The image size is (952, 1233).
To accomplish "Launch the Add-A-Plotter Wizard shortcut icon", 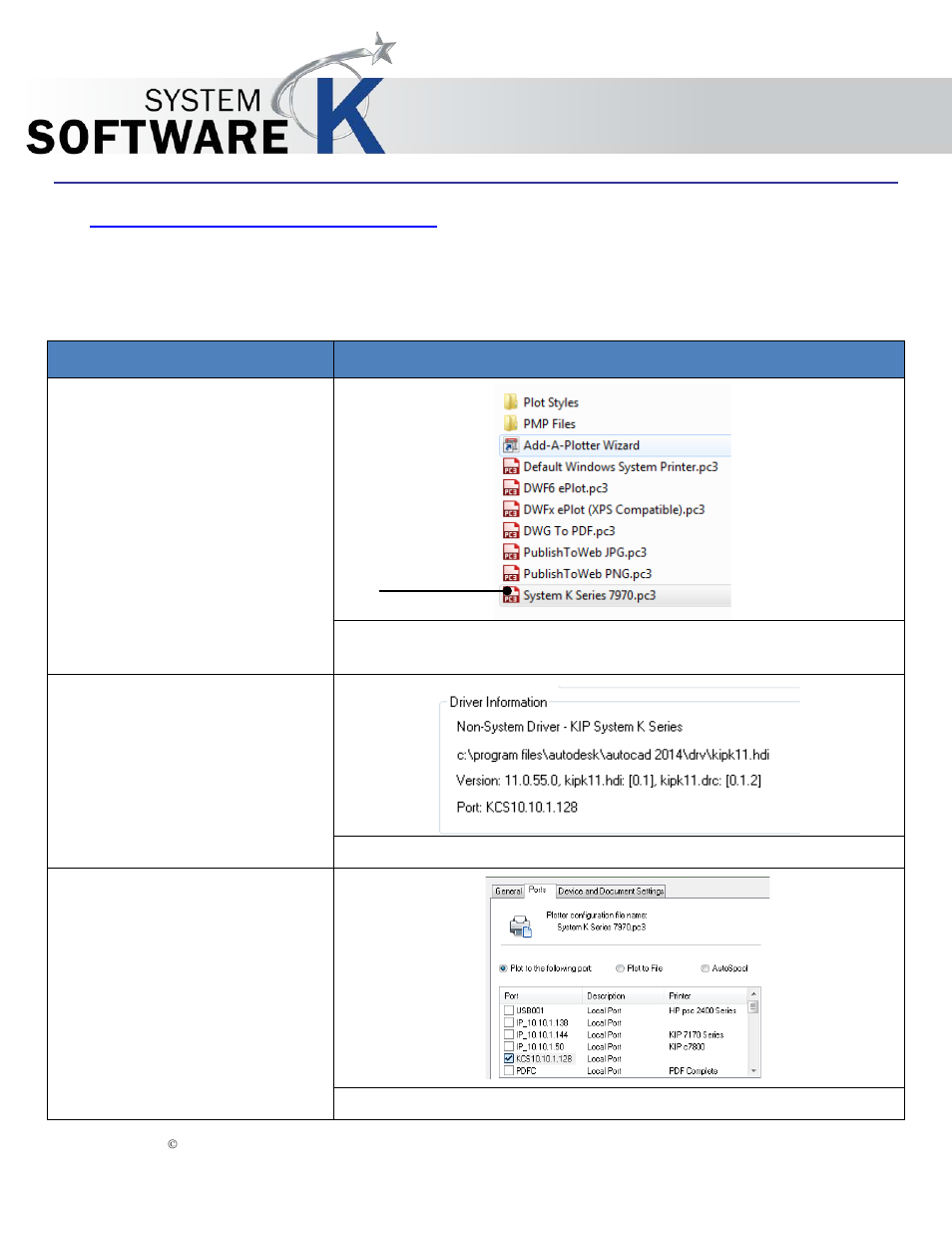I will click(511, 445).
